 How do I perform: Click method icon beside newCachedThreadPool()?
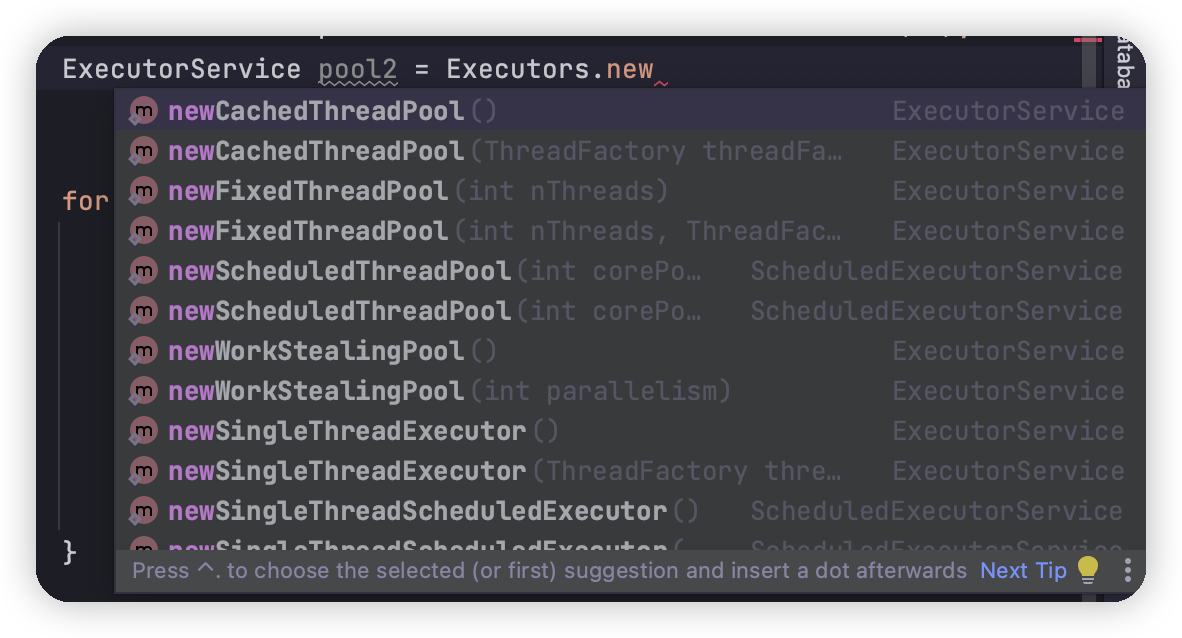pos(142,111)
